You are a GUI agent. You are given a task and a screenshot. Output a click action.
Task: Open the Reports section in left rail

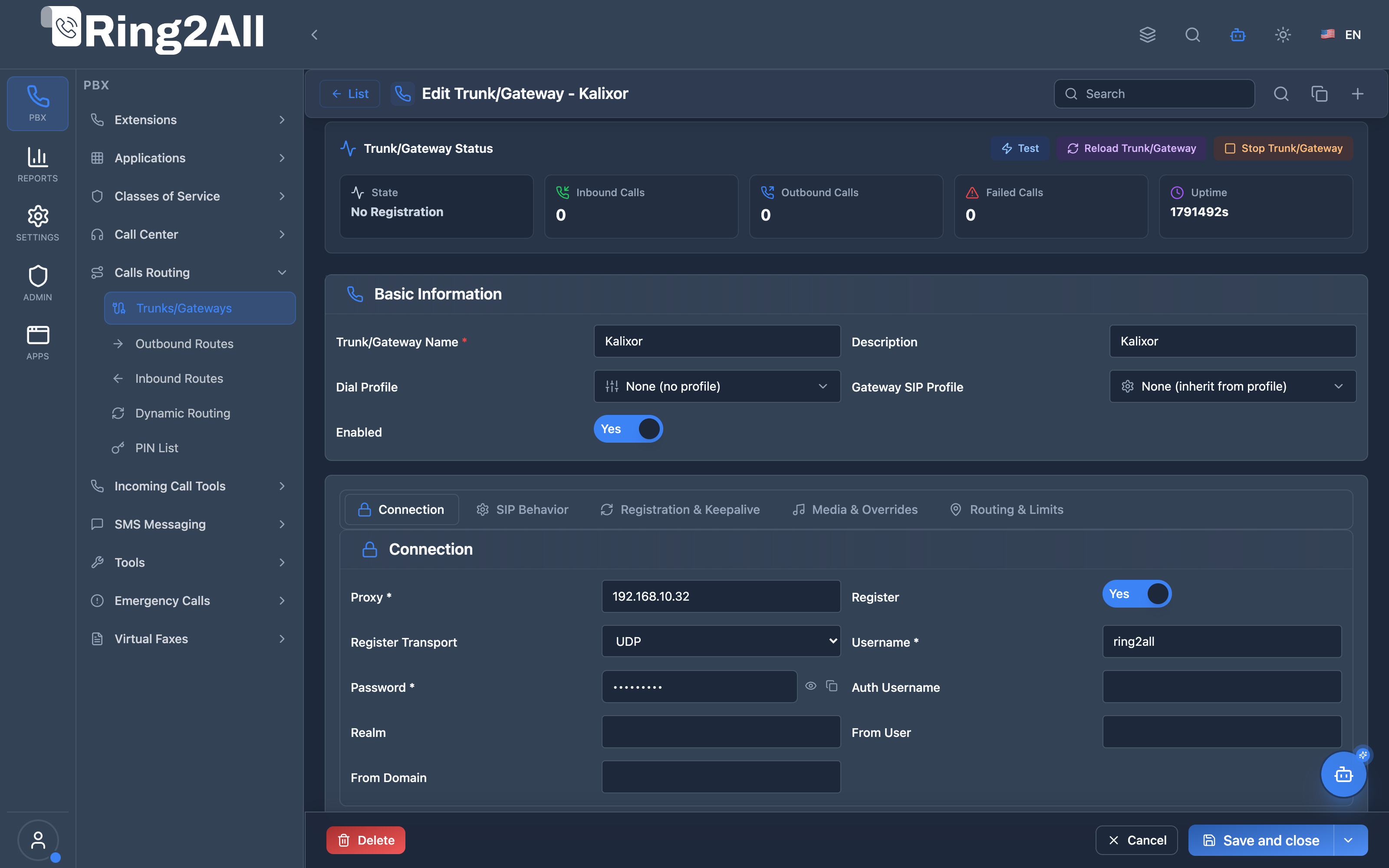tap(38, 165)
